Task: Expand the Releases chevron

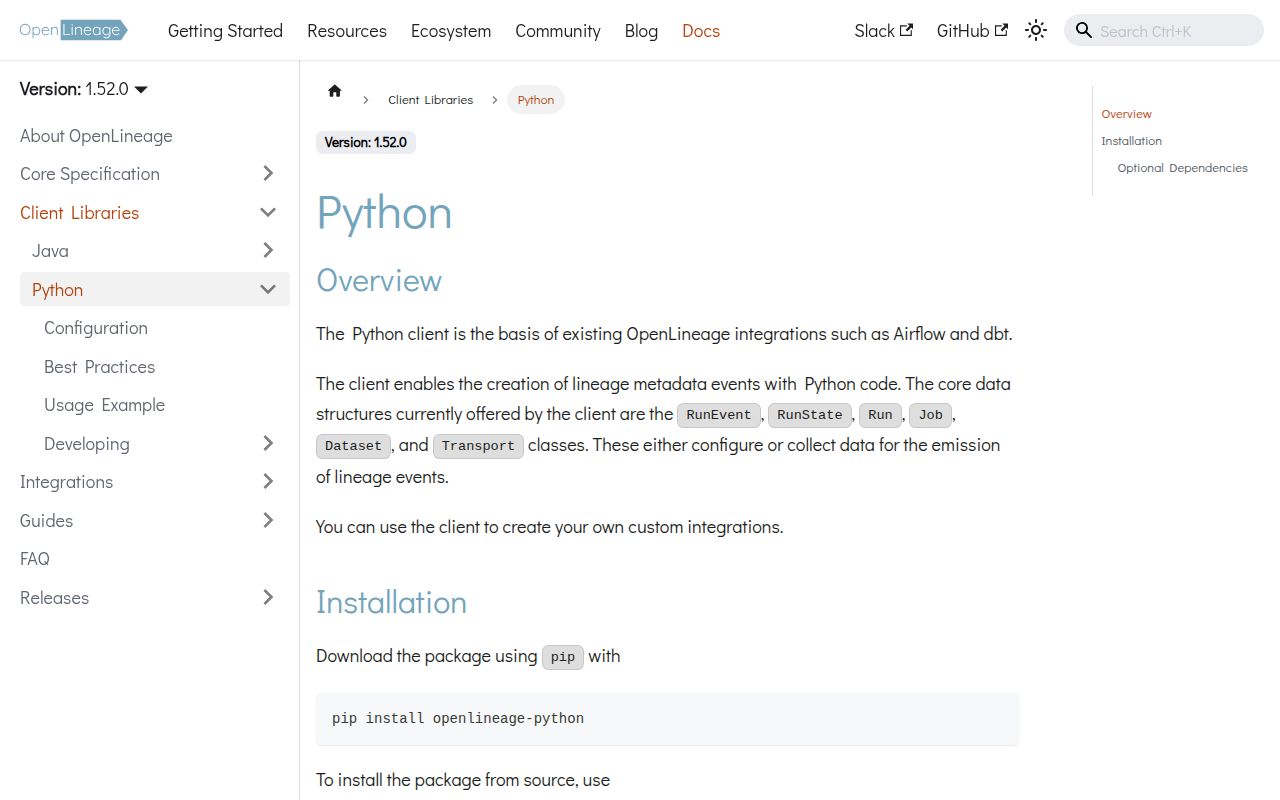Action: [268, 597]
